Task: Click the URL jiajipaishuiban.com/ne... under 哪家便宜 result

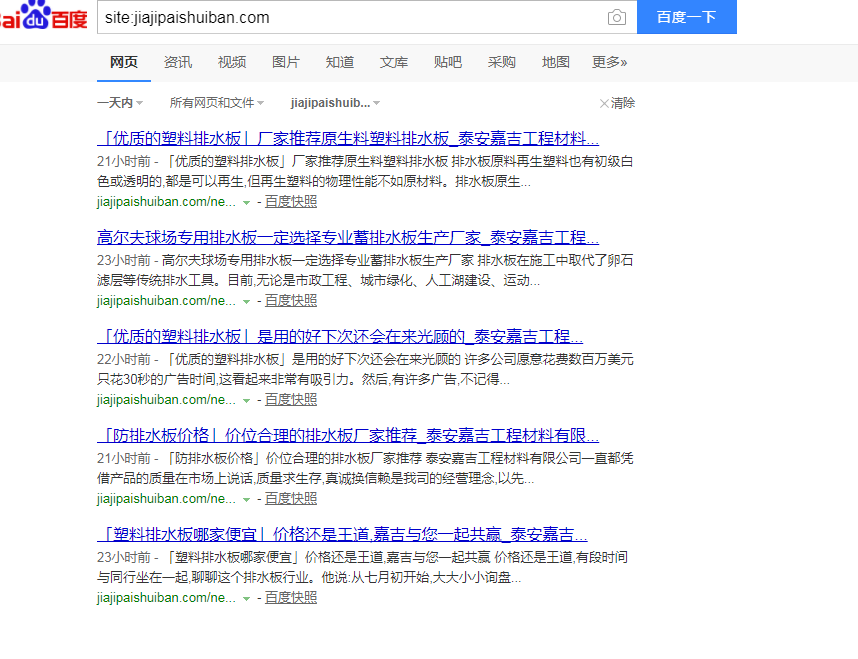Action: click(166, 598)
